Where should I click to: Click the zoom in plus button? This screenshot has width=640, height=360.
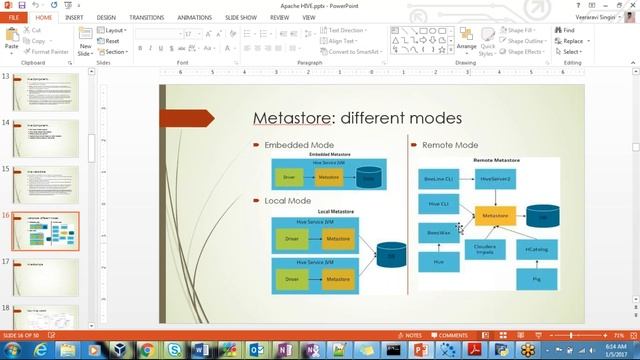(605, 335)
